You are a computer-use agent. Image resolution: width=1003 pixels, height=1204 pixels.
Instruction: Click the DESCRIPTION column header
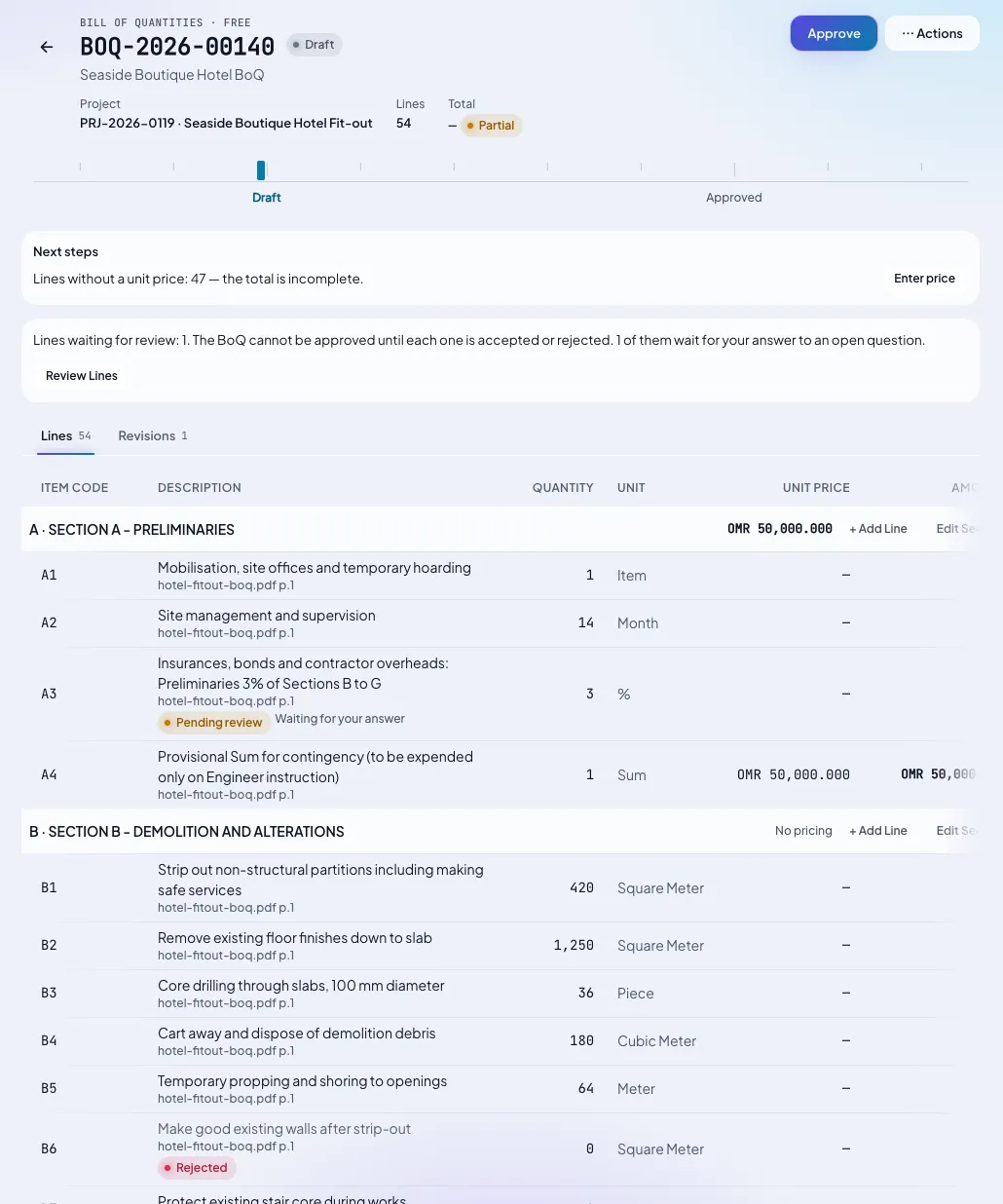pos(200,488)
